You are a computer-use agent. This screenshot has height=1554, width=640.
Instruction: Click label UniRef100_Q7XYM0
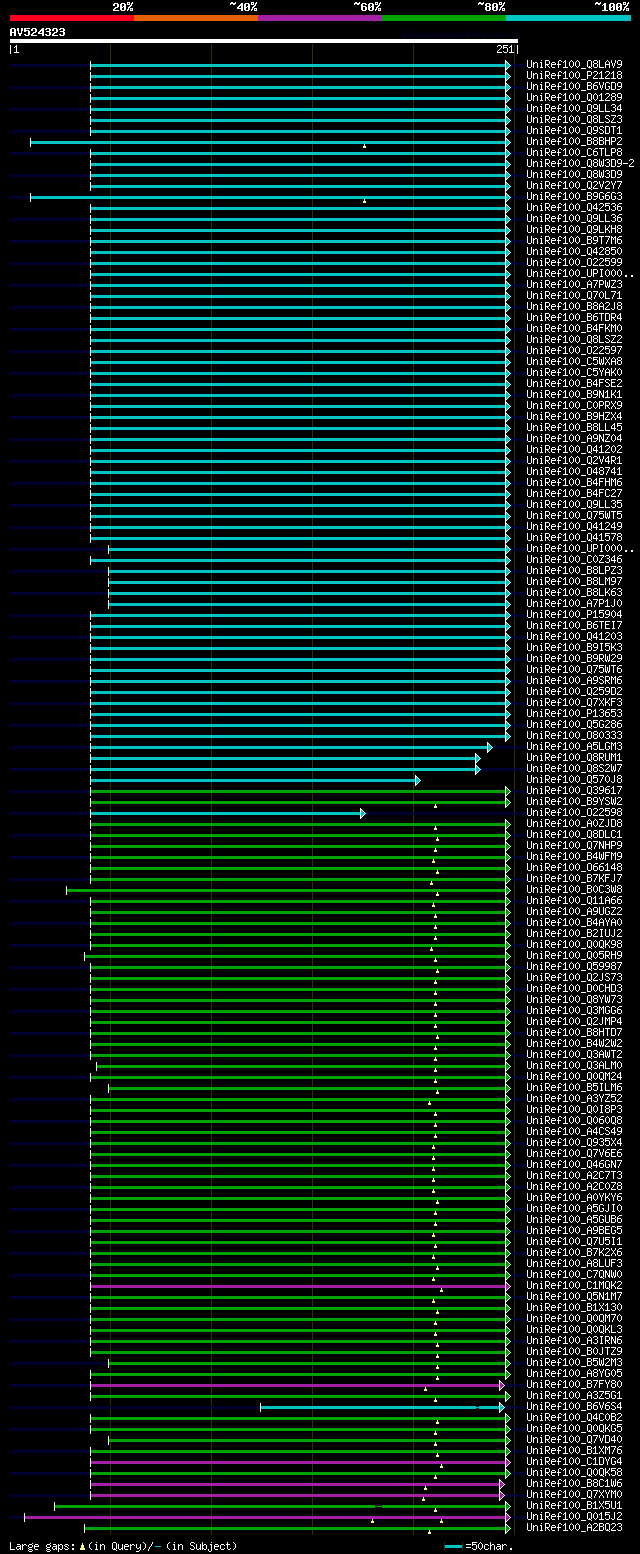(x=574, y=1494)
